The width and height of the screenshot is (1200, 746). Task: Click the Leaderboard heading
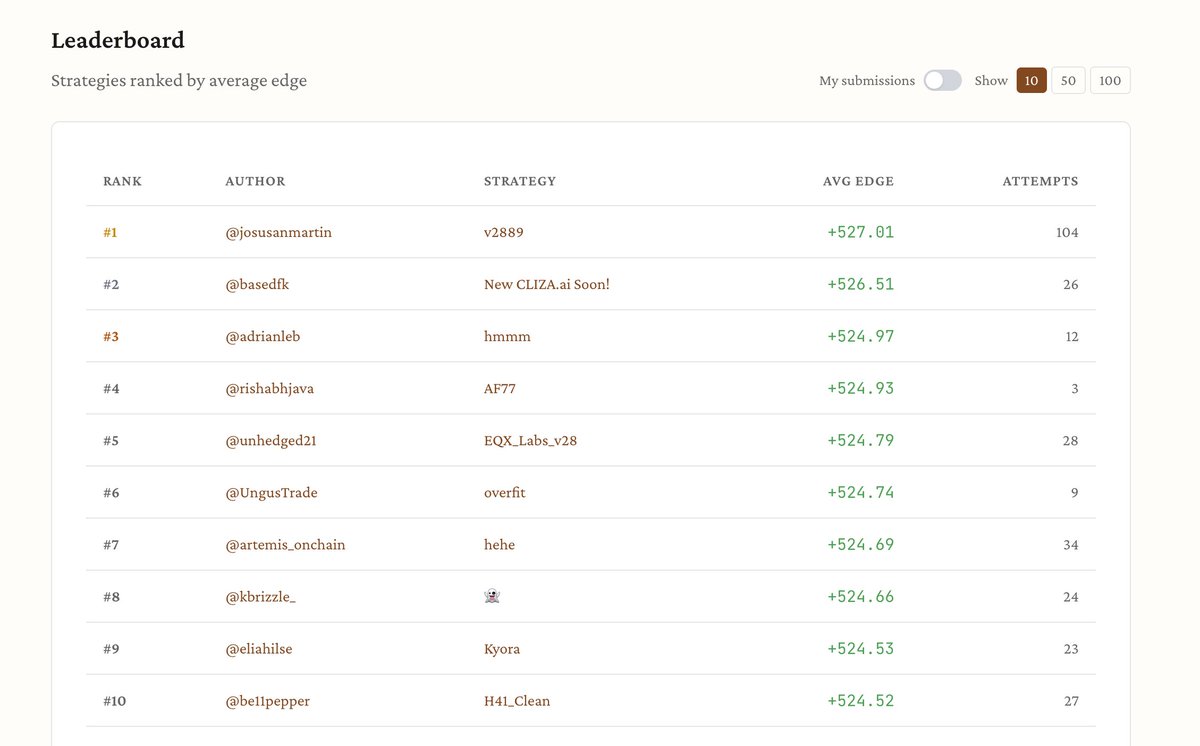[118, 41]
